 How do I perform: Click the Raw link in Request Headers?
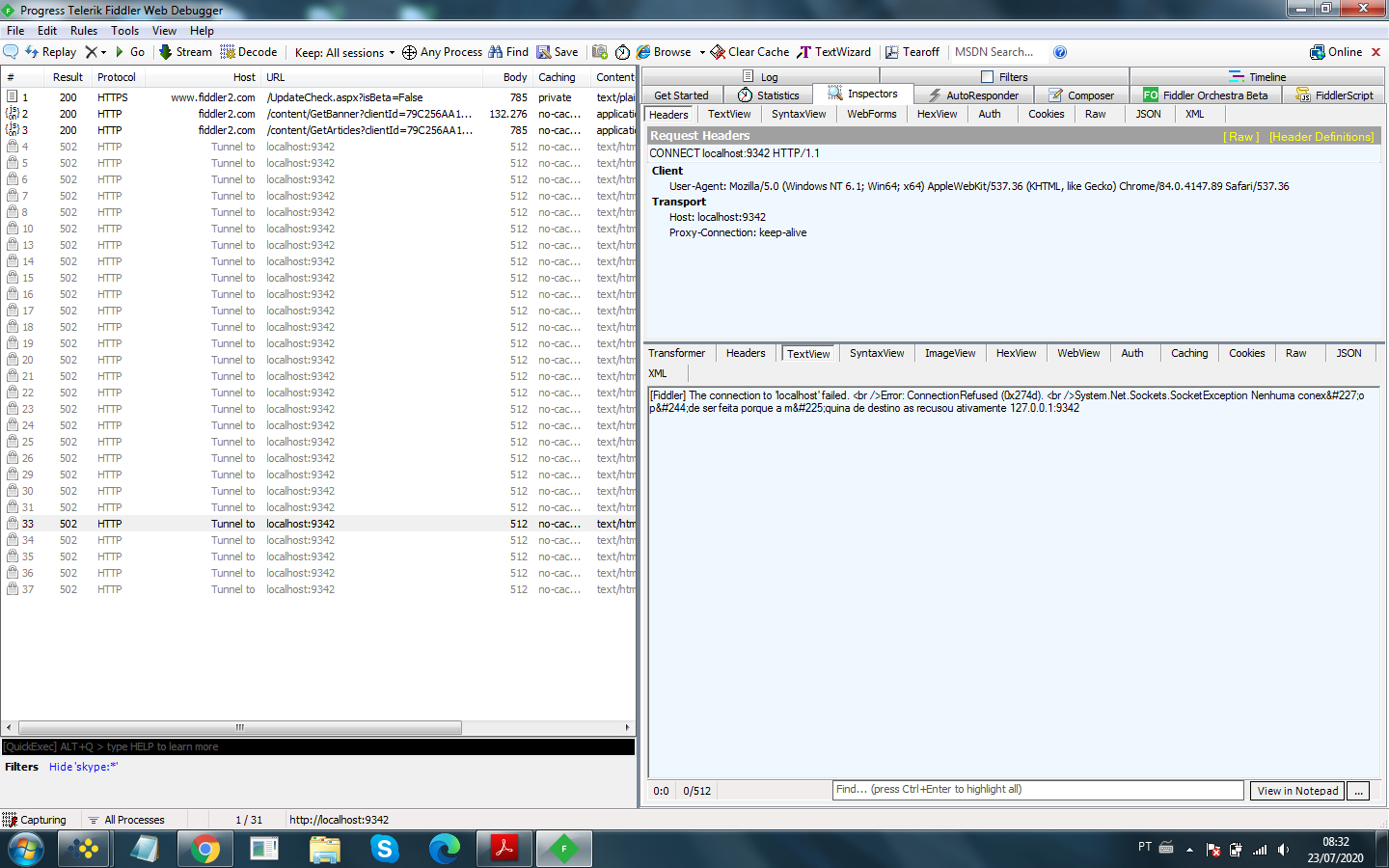tap(1241, 136)
